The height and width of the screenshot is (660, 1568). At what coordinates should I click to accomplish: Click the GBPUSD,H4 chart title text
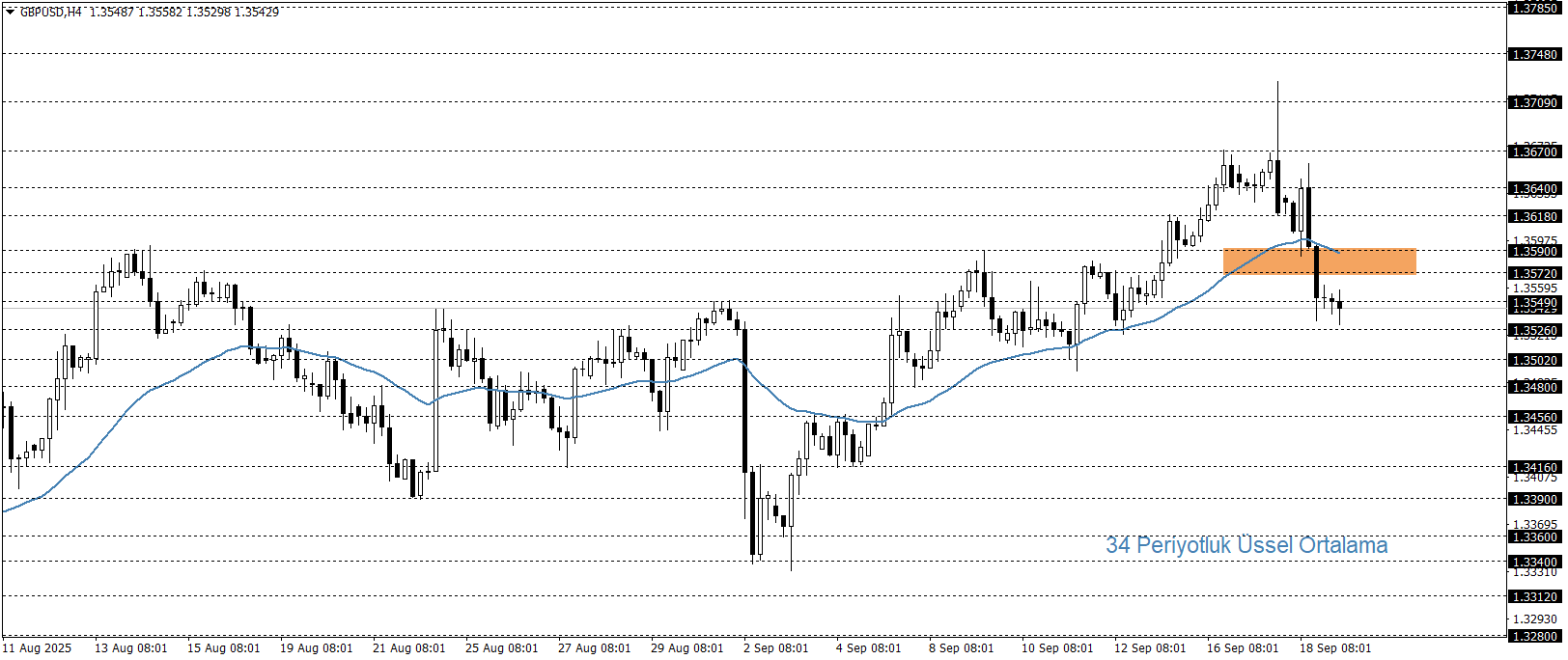(50, 13)
